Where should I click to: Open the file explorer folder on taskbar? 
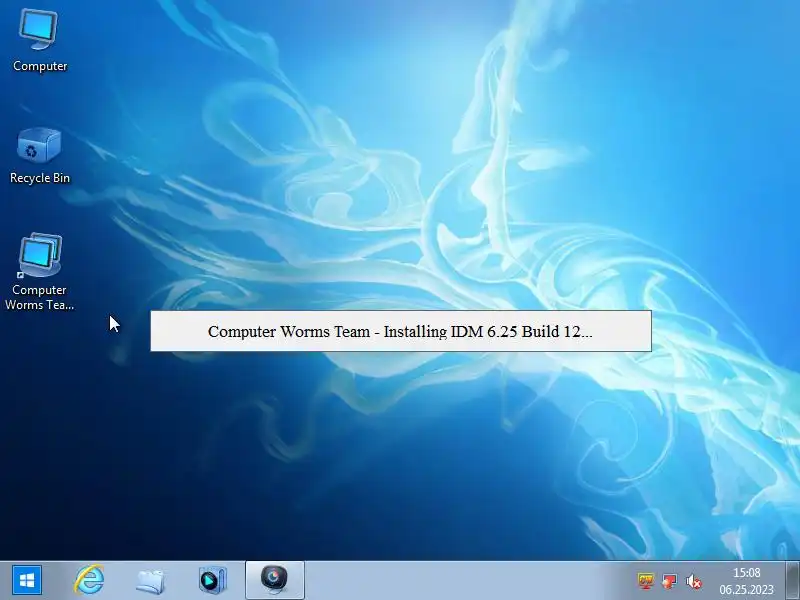pyautogui.click(x=150, y=581)
